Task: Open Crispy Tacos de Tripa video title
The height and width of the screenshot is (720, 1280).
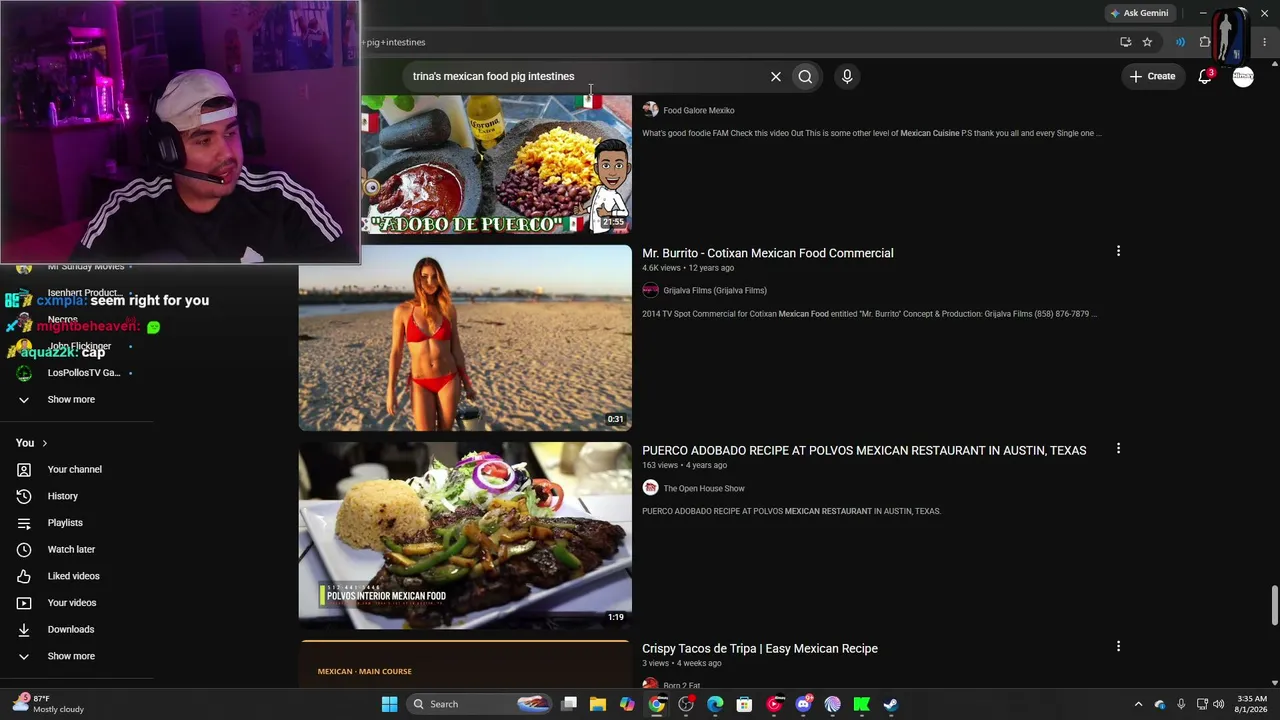Action: pyautogui.click(x=760, y=648)
